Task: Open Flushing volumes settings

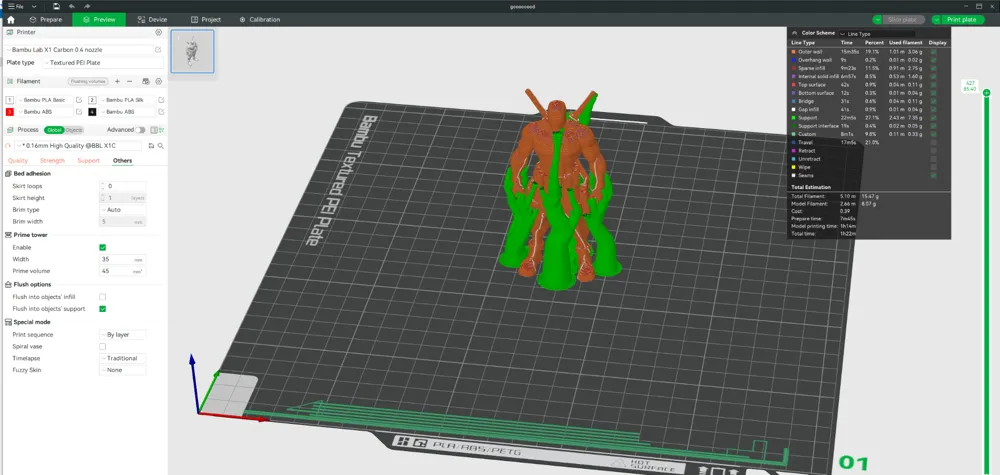Action: click(89, 82)
